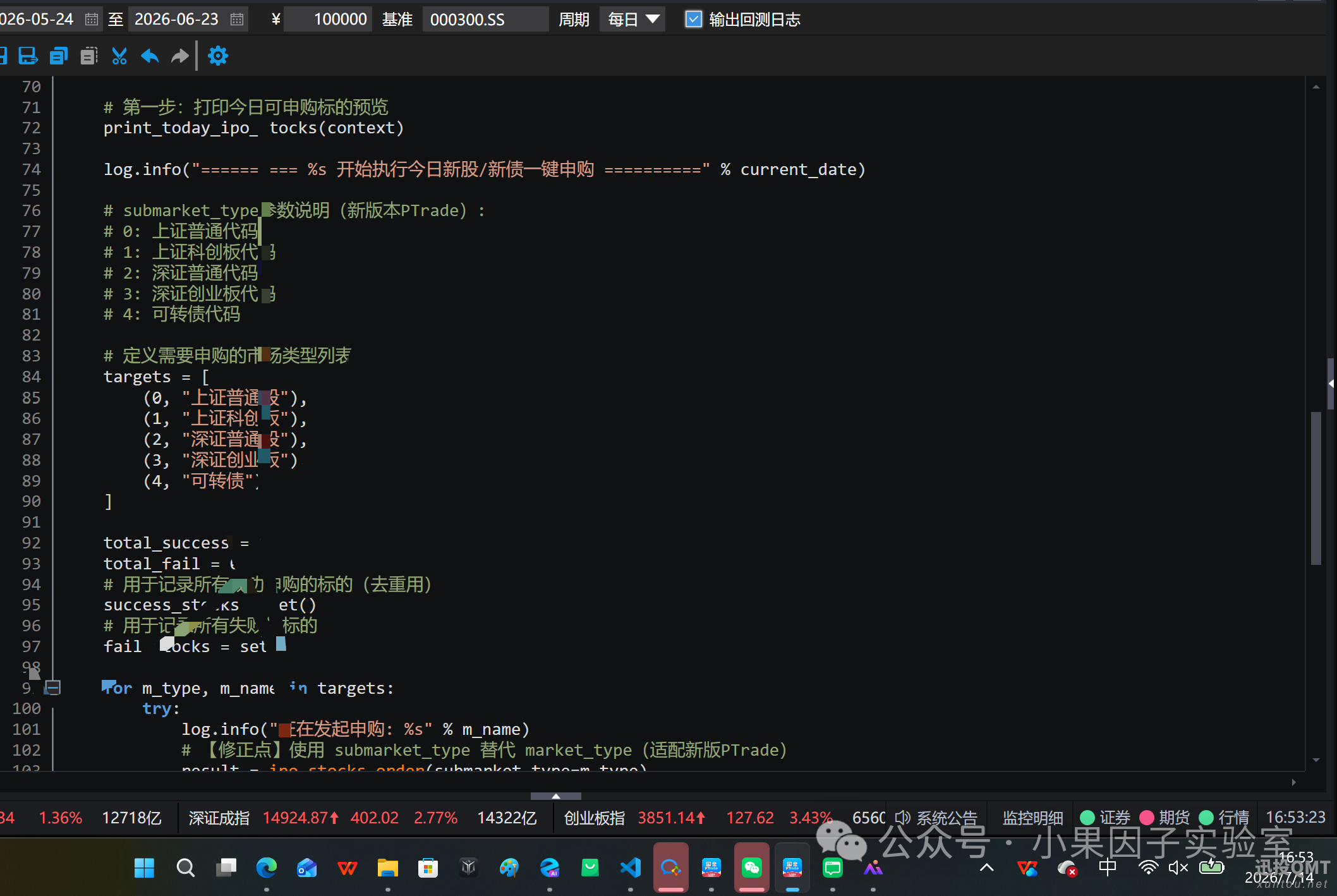Screen dimensions: 1337x896
Task: Click the 创业板指 index value 3851.14
Action: point(671,818)
